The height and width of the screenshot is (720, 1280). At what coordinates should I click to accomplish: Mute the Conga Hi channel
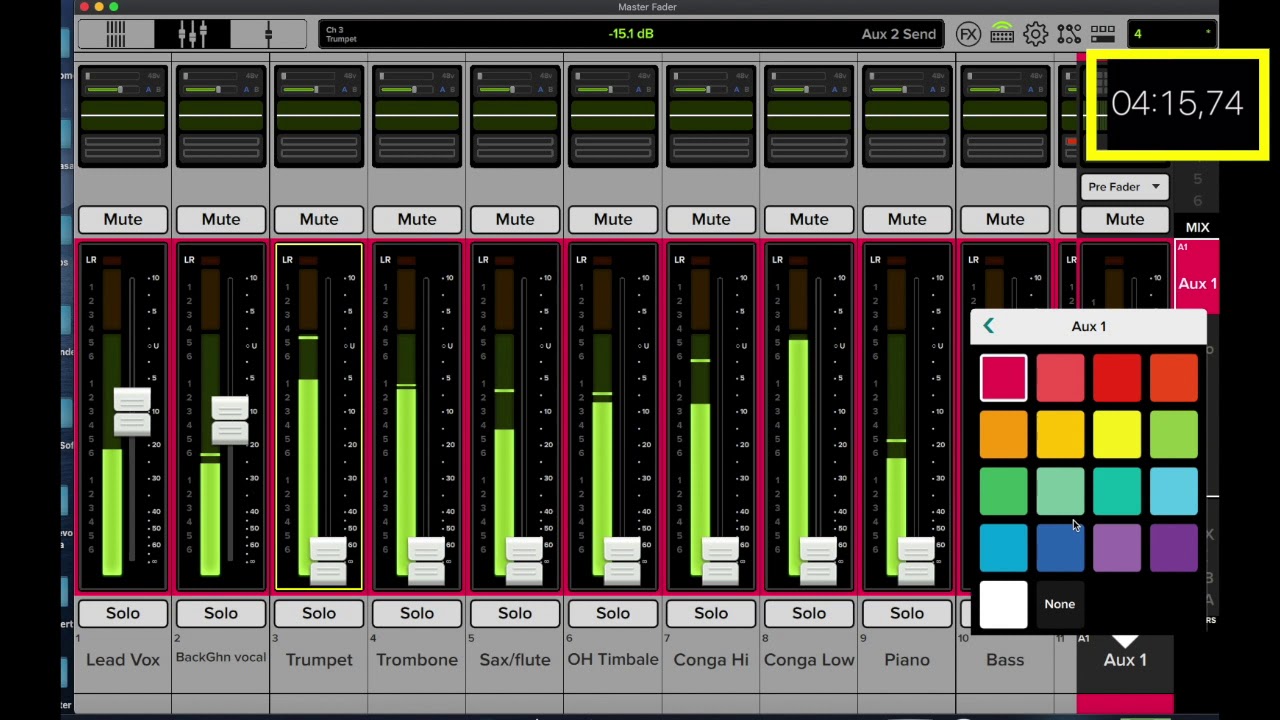tap(711, 219)
